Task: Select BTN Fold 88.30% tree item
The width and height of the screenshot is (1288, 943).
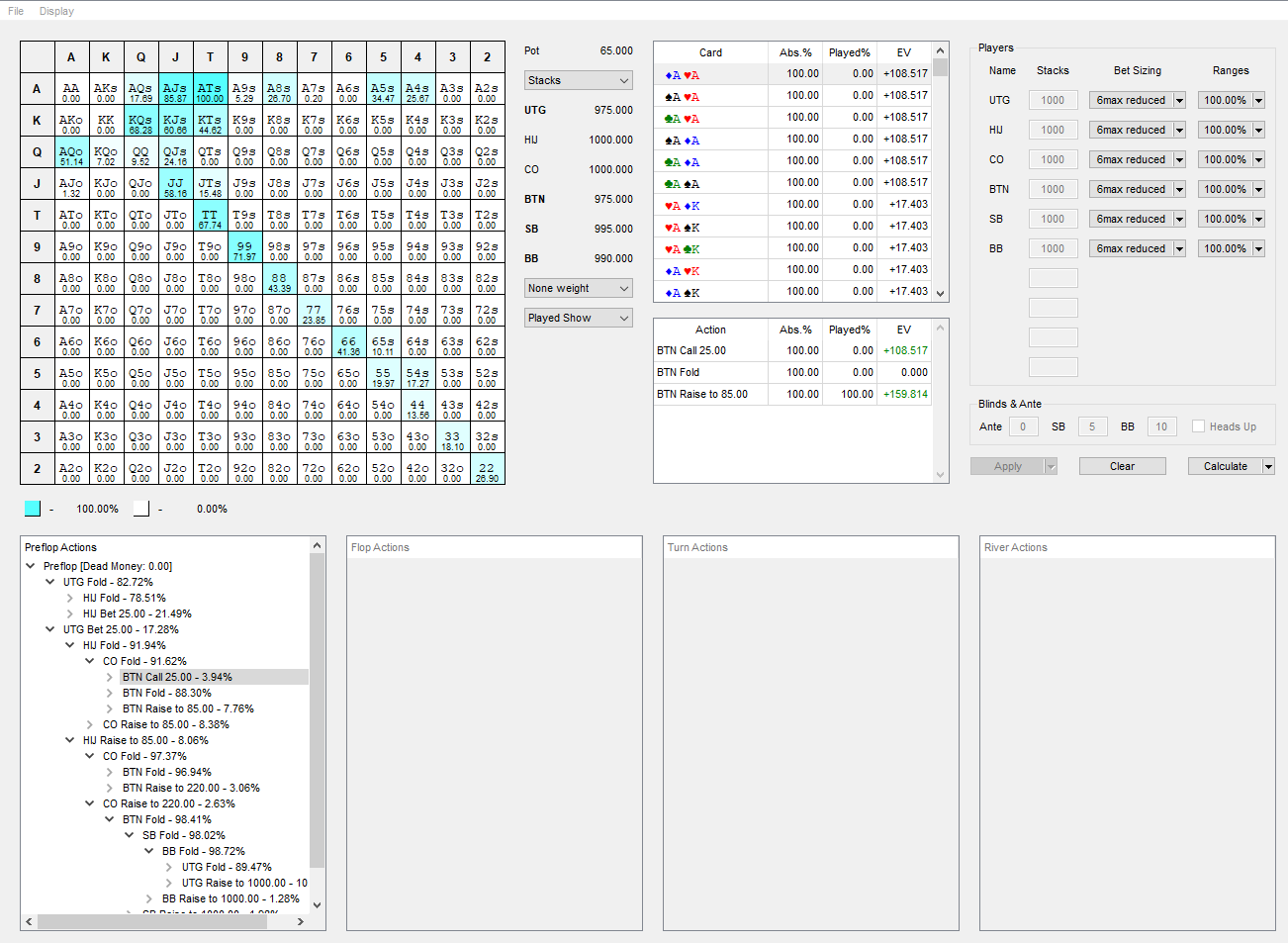Action: 167,693
